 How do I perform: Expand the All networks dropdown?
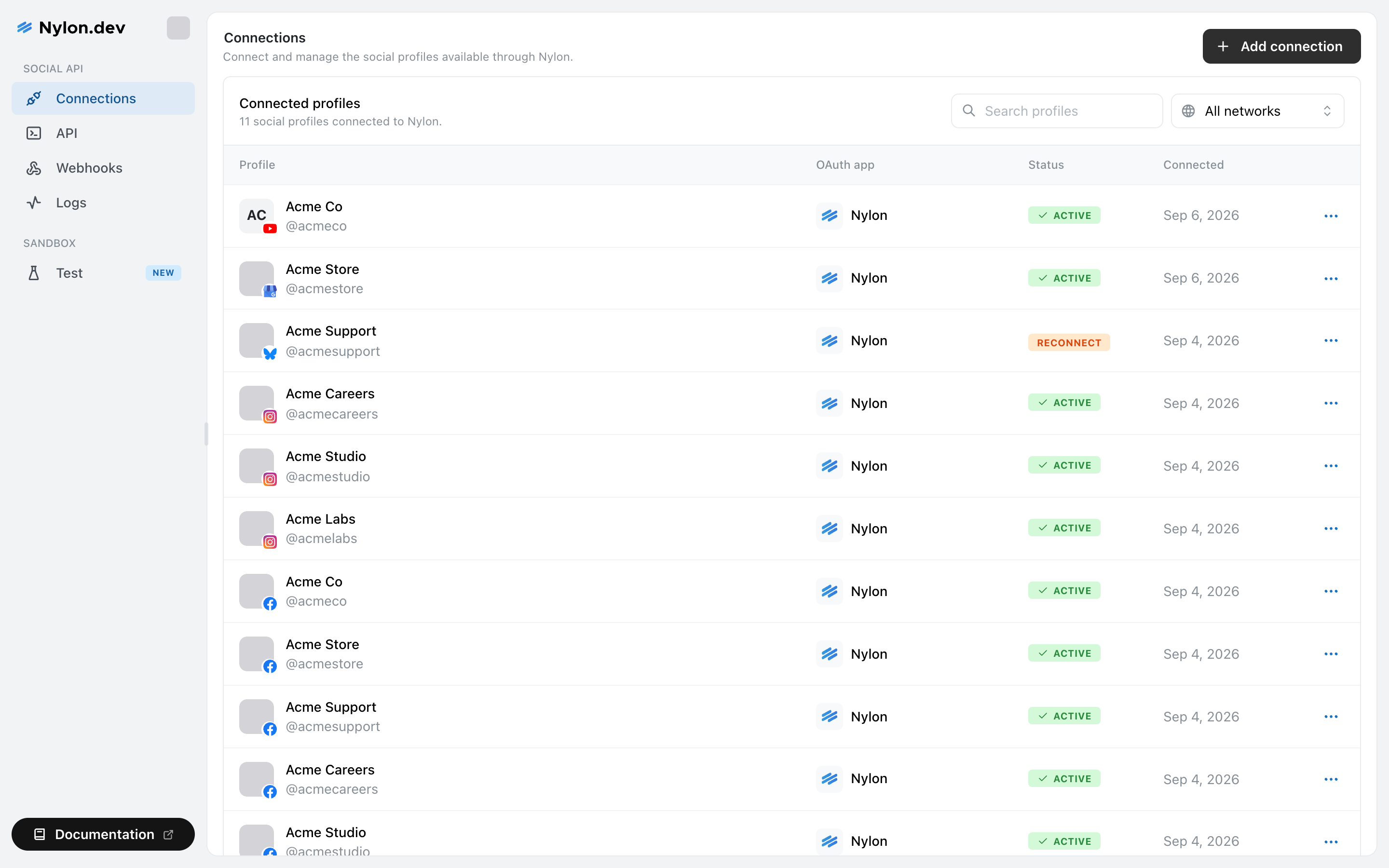click(x=1257, y=111)
